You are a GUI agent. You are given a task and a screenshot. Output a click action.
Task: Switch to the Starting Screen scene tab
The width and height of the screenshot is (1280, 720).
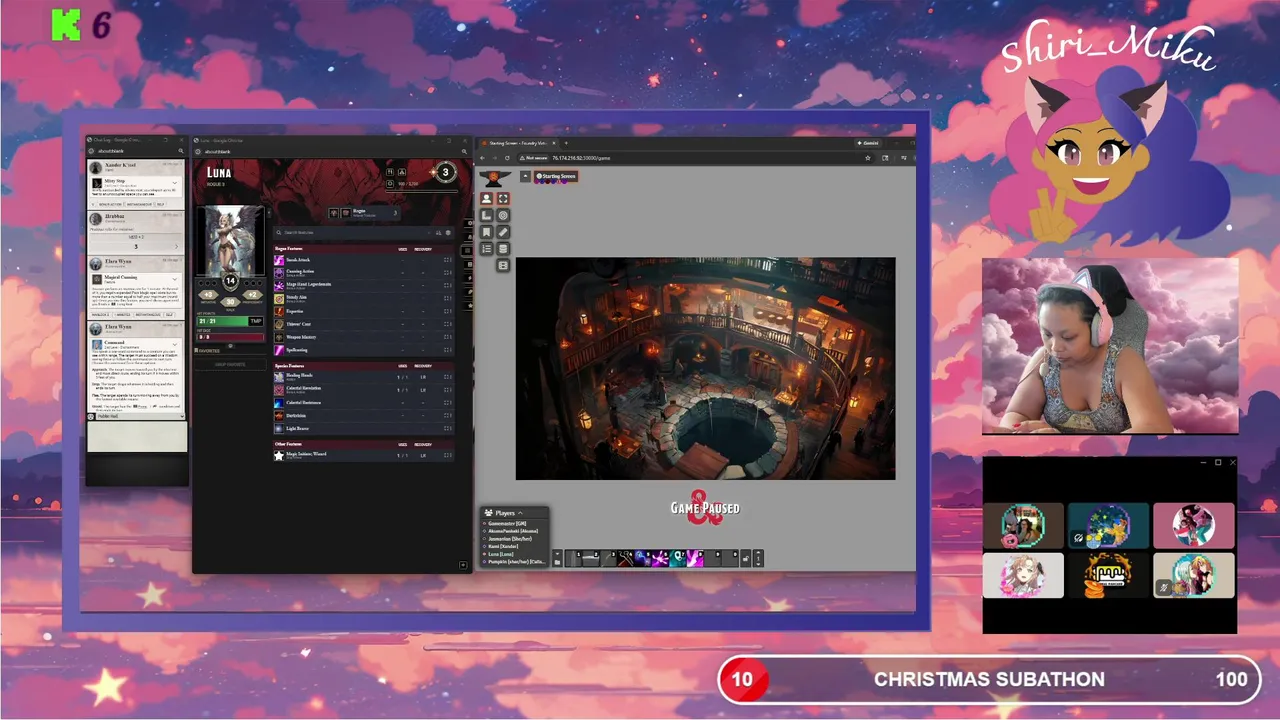pyautogui.click(x=555, y=176)
